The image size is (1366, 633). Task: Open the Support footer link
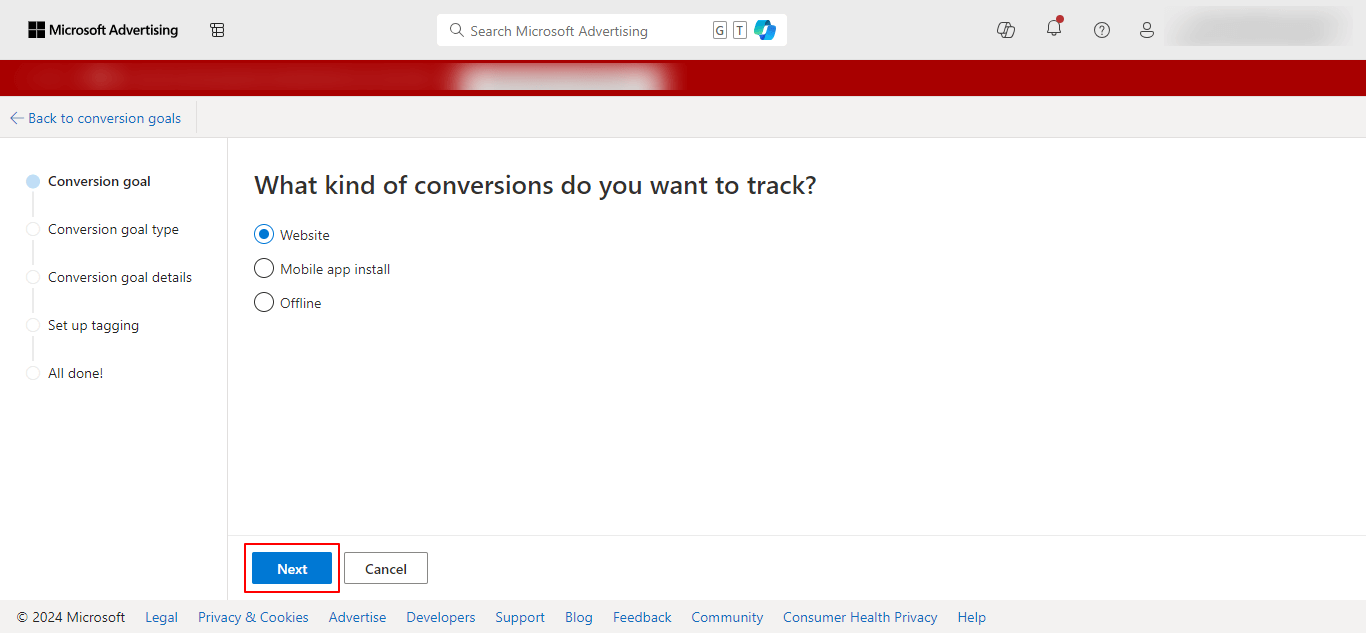point(520,617)
